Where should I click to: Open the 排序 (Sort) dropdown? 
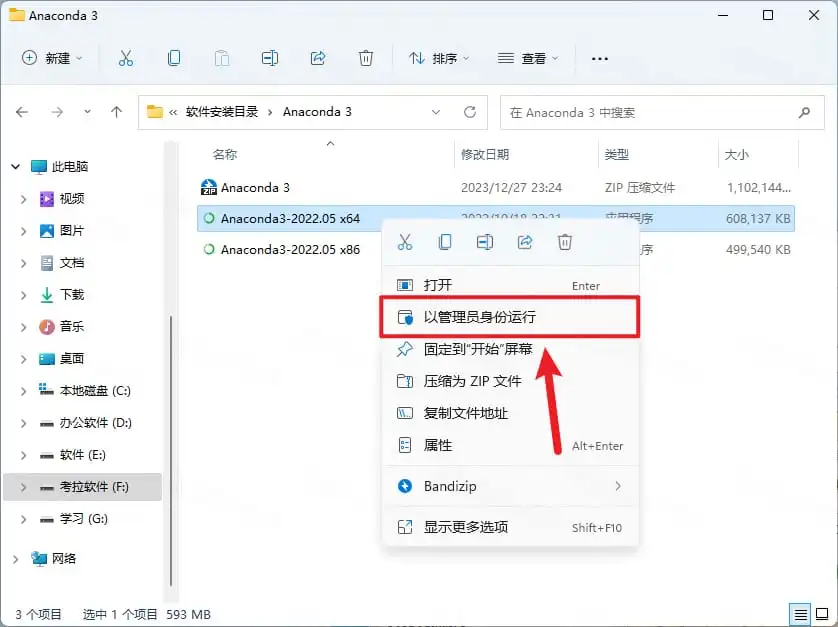[x=439, y=58]
